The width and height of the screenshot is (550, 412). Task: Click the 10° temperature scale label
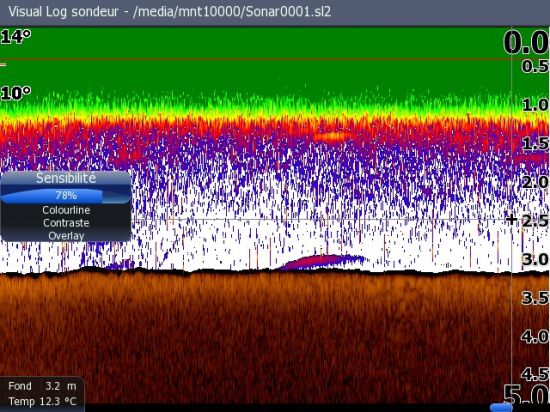coord(16,93)
